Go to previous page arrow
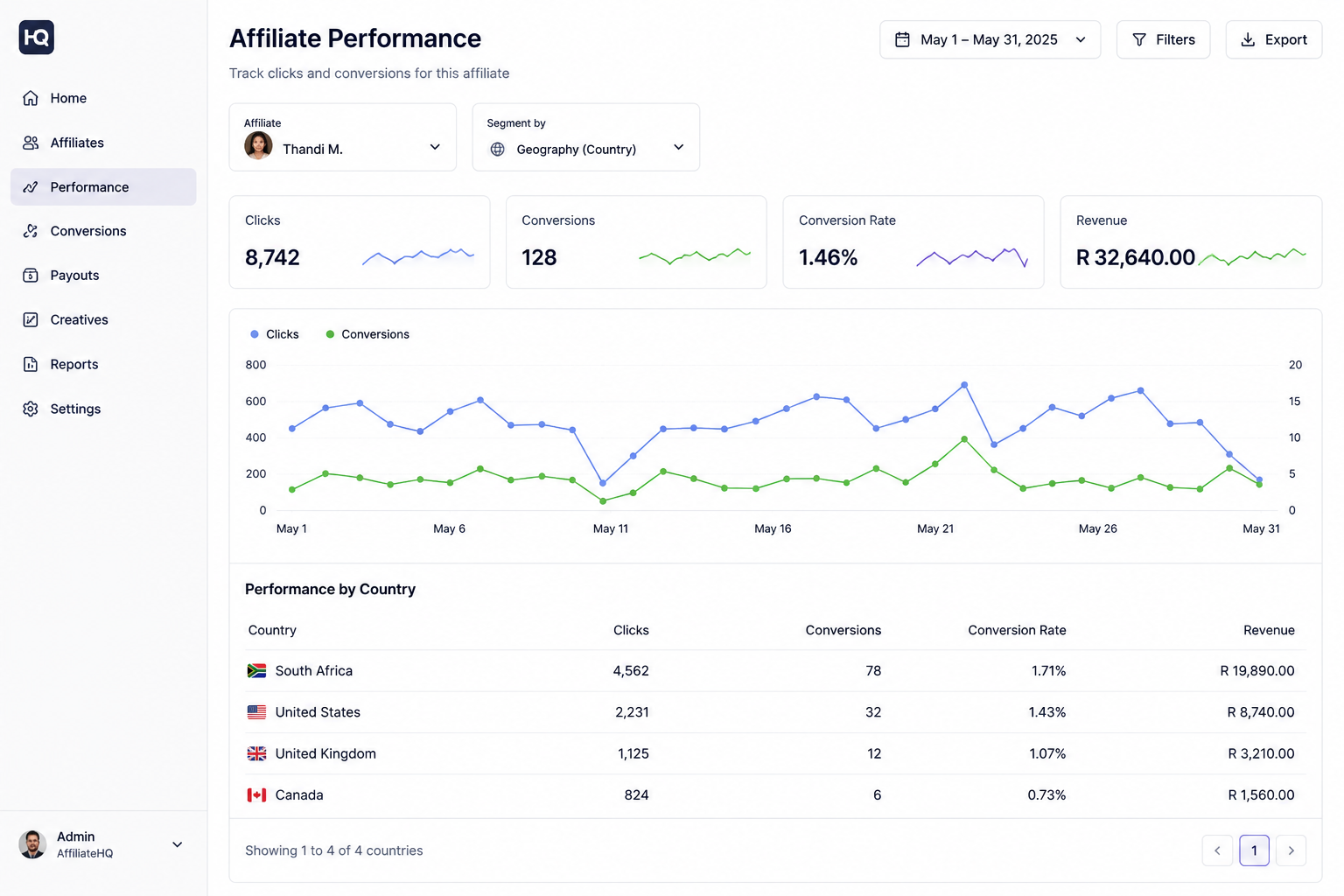 (x=1217, y=850)
